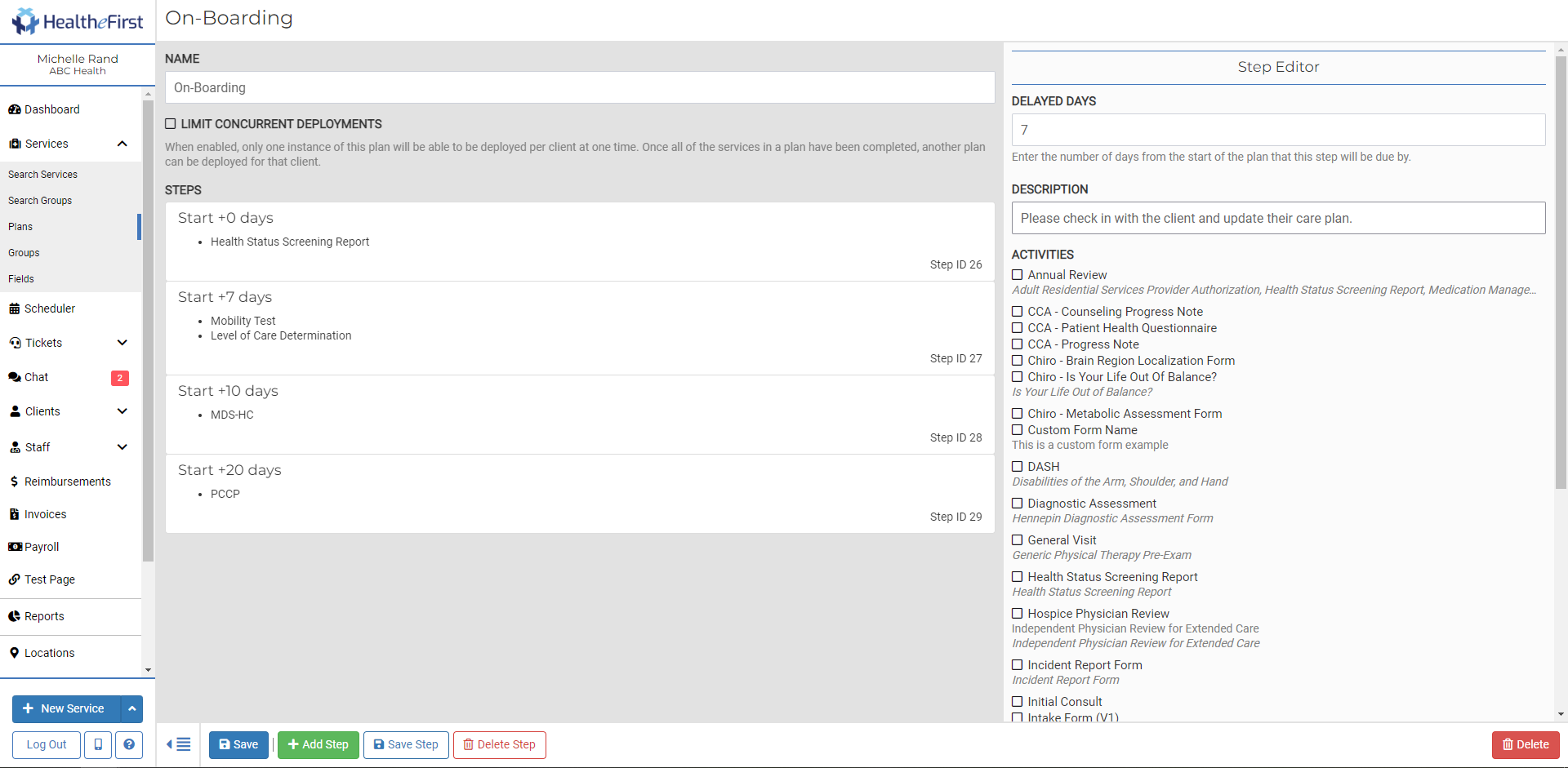Click the Payroll money icon
Viewport: 1568px width, 768px height.
coord(15,547)
